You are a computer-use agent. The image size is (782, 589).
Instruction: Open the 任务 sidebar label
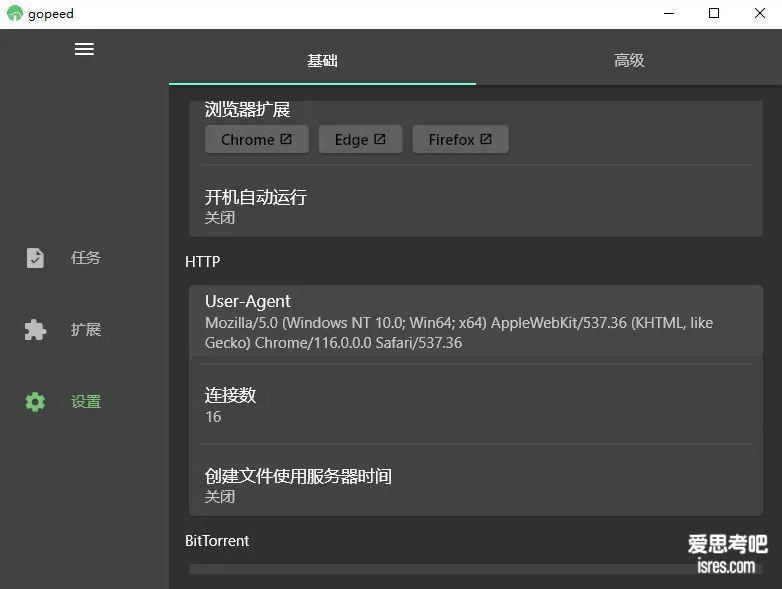[x=85, y=258]
